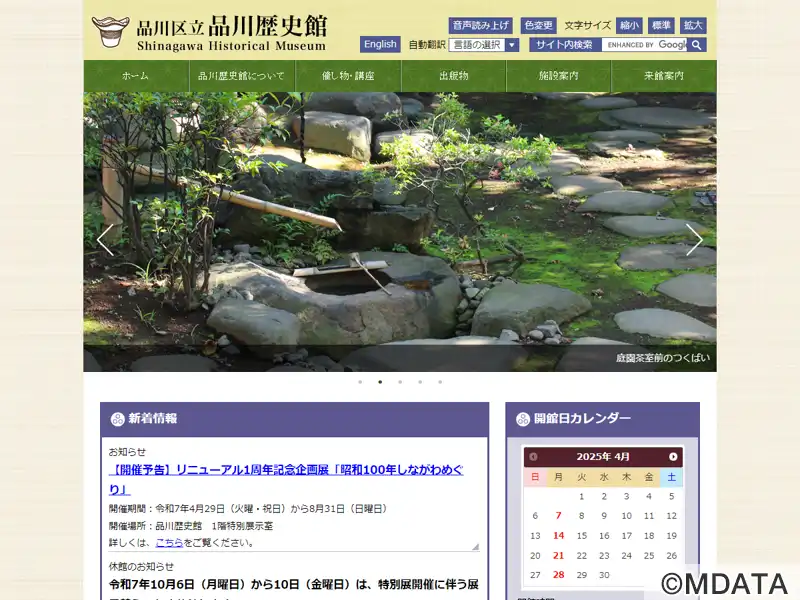
Task: Click the 開館日カレンダー panel header
Action: (603, 419)
